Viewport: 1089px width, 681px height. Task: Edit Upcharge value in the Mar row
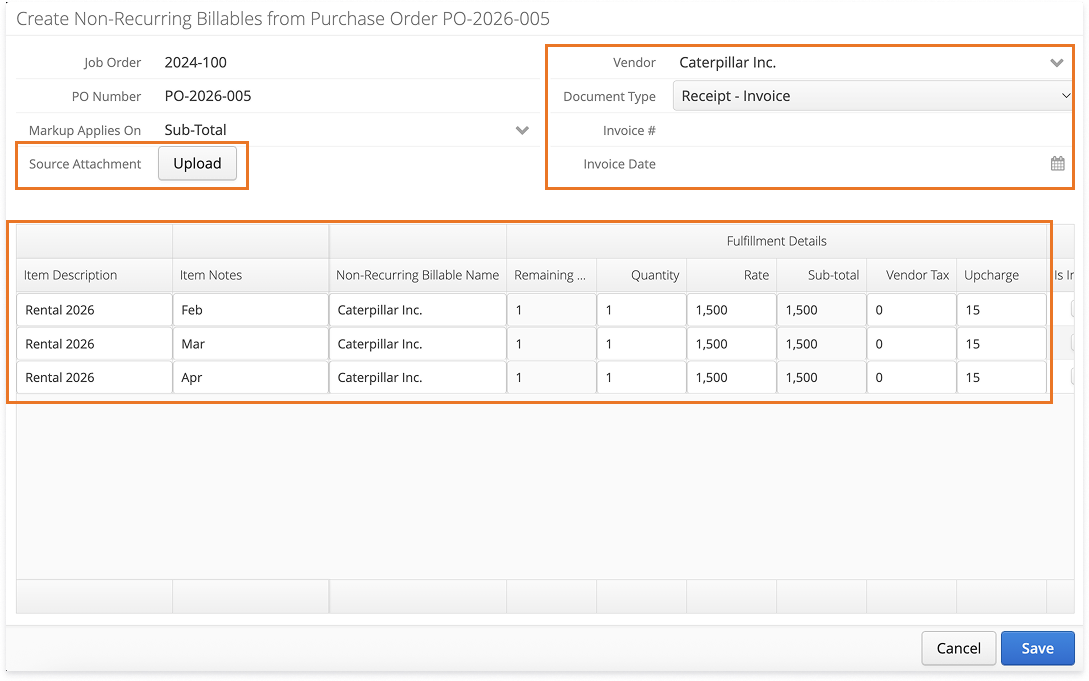tap(1001, 344)
